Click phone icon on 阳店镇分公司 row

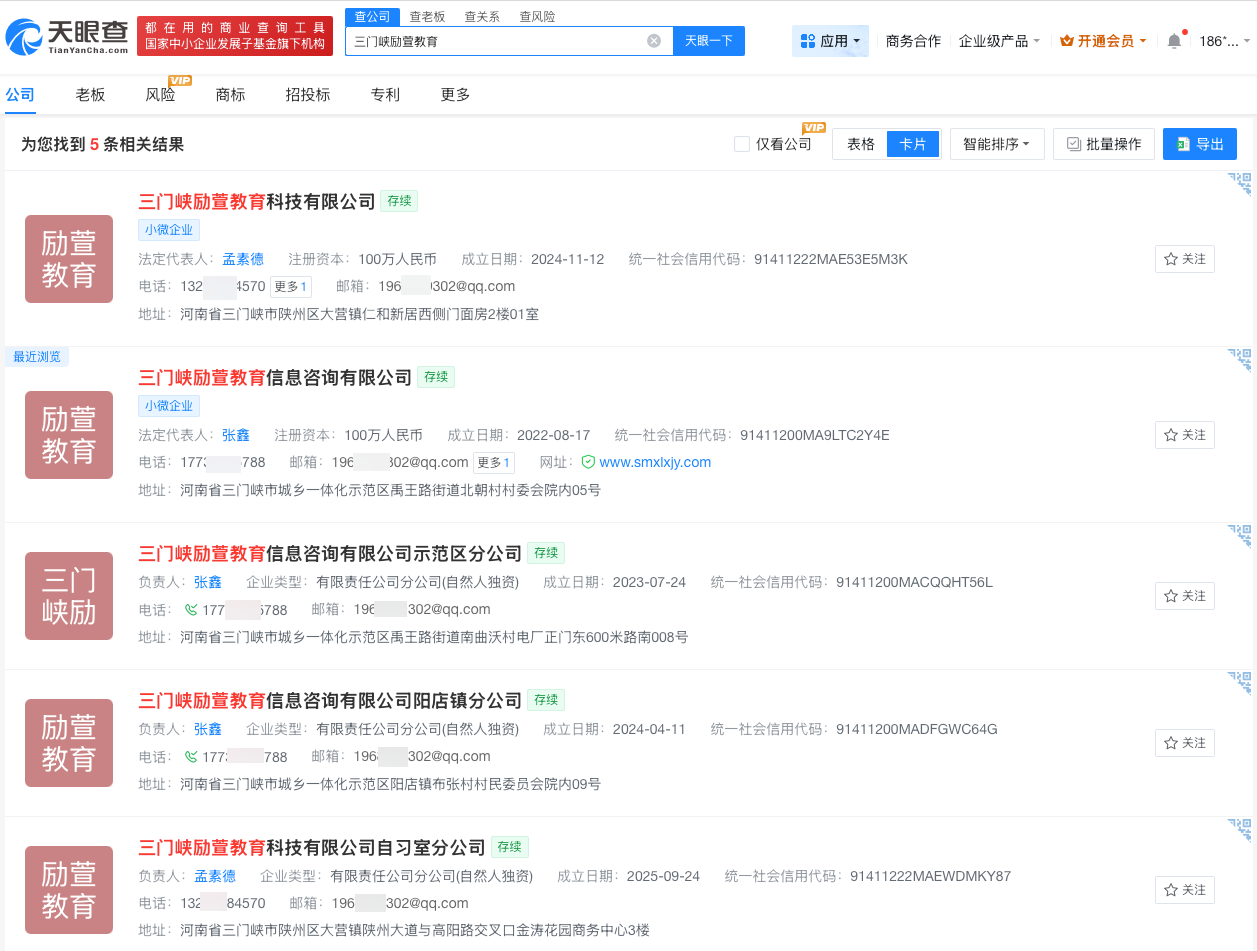coord(190,756)
